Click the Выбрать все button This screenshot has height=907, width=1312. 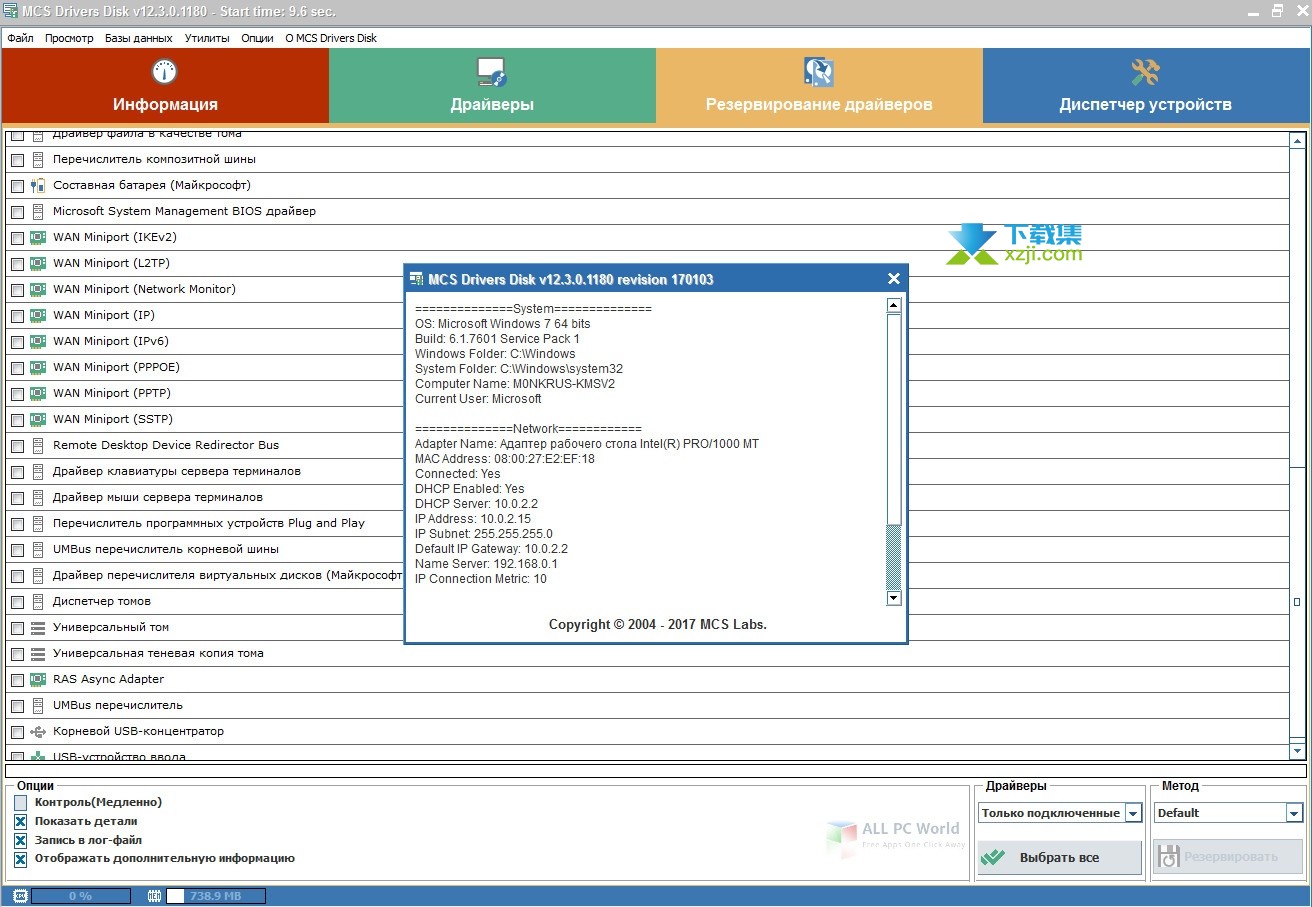point(1059,857)
